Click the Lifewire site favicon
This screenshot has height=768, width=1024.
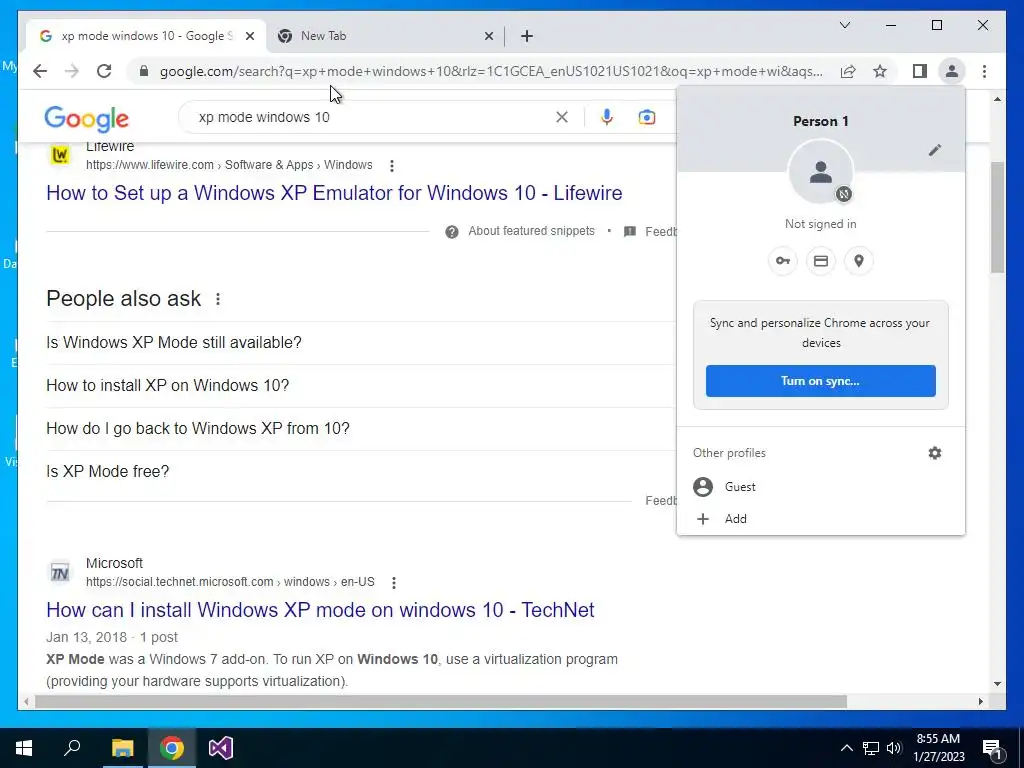[x=60, y=155]
